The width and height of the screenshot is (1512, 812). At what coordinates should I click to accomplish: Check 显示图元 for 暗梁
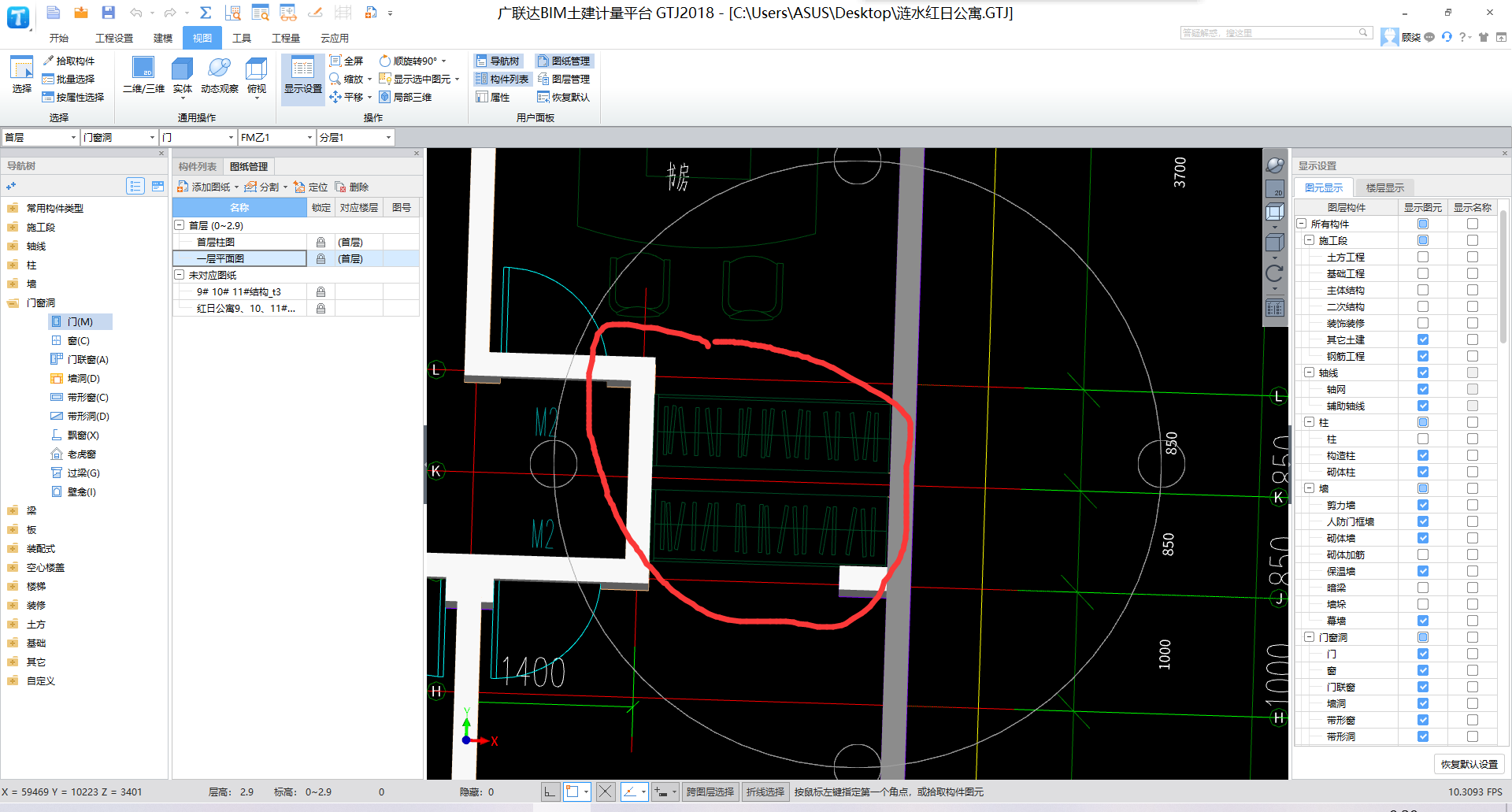(x=1423, y=588)
